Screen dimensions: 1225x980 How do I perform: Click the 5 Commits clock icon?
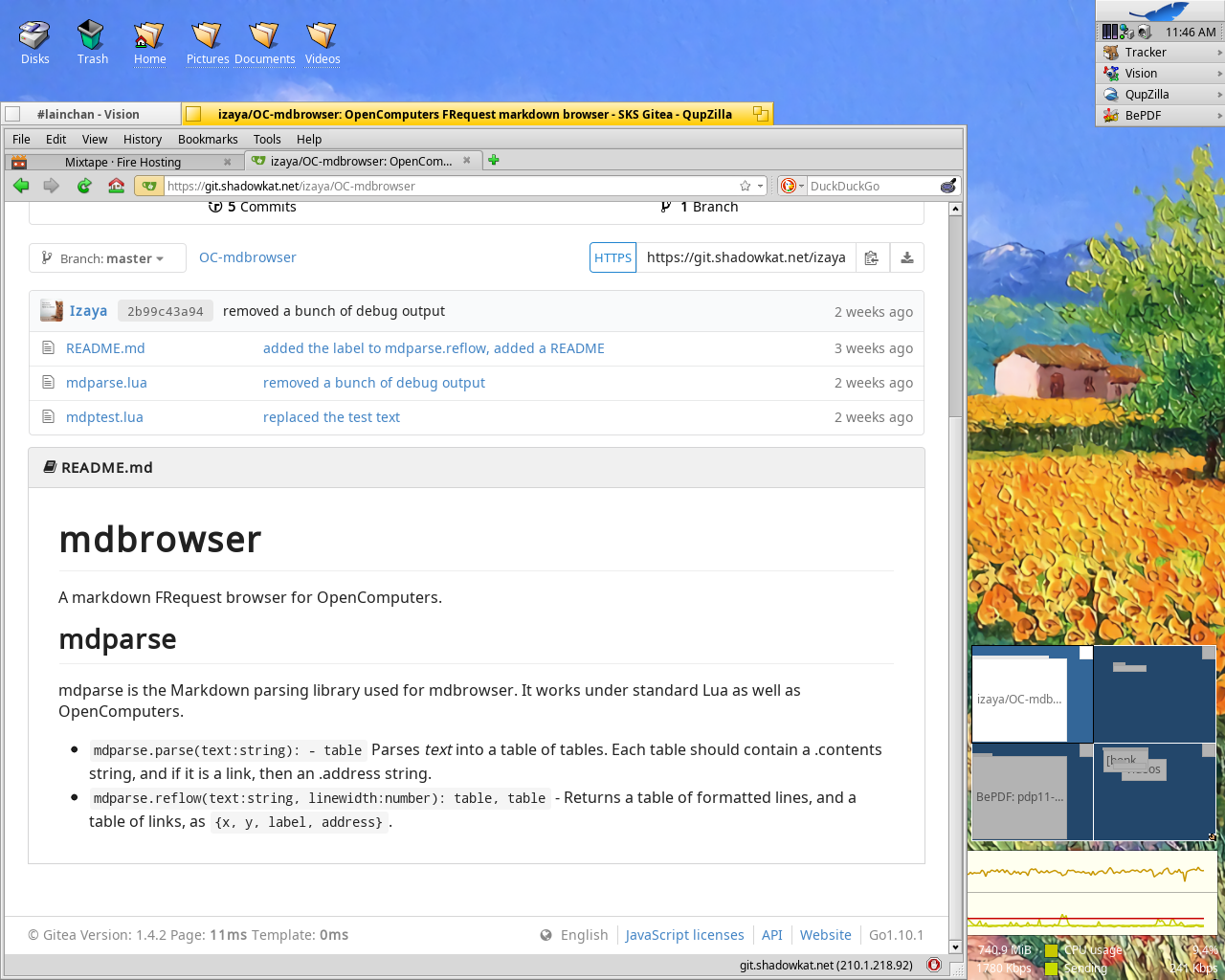[x=215, y=207]
